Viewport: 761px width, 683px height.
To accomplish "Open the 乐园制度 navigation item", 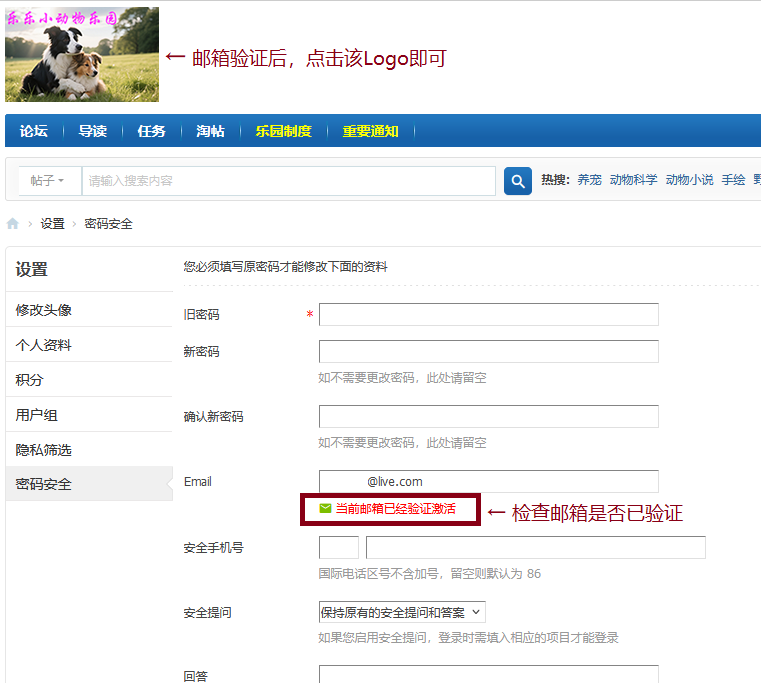I will pyautogui.click(x=283, y=131).
